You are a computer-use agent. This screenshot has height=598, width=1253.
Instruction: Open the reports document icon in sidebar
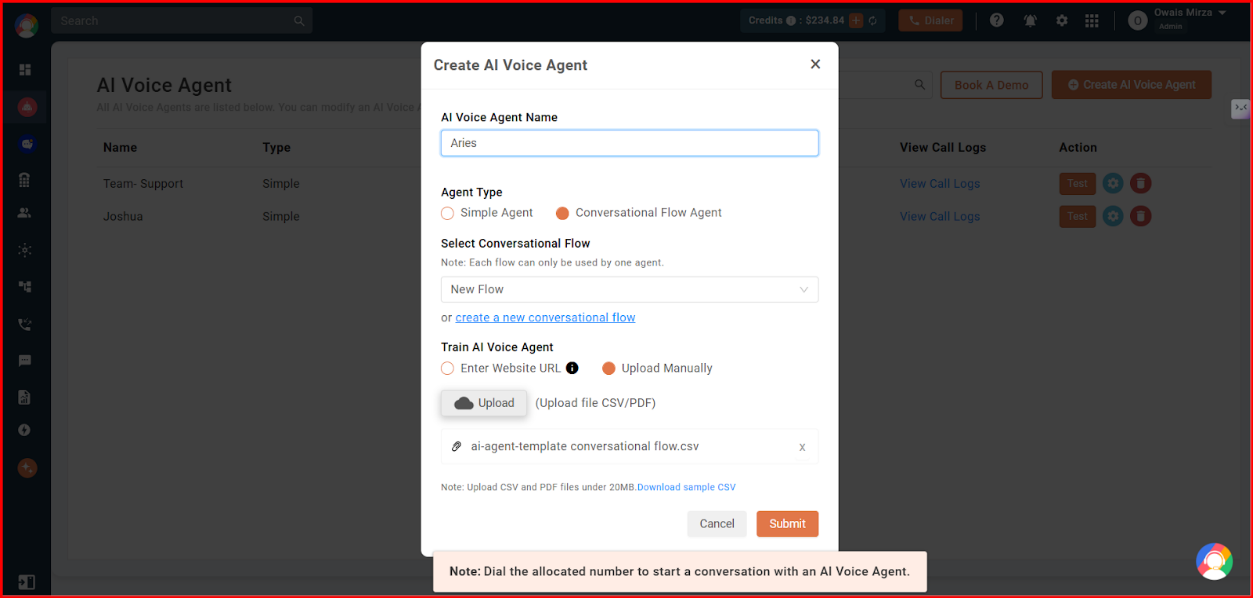(x=25, y=397)
